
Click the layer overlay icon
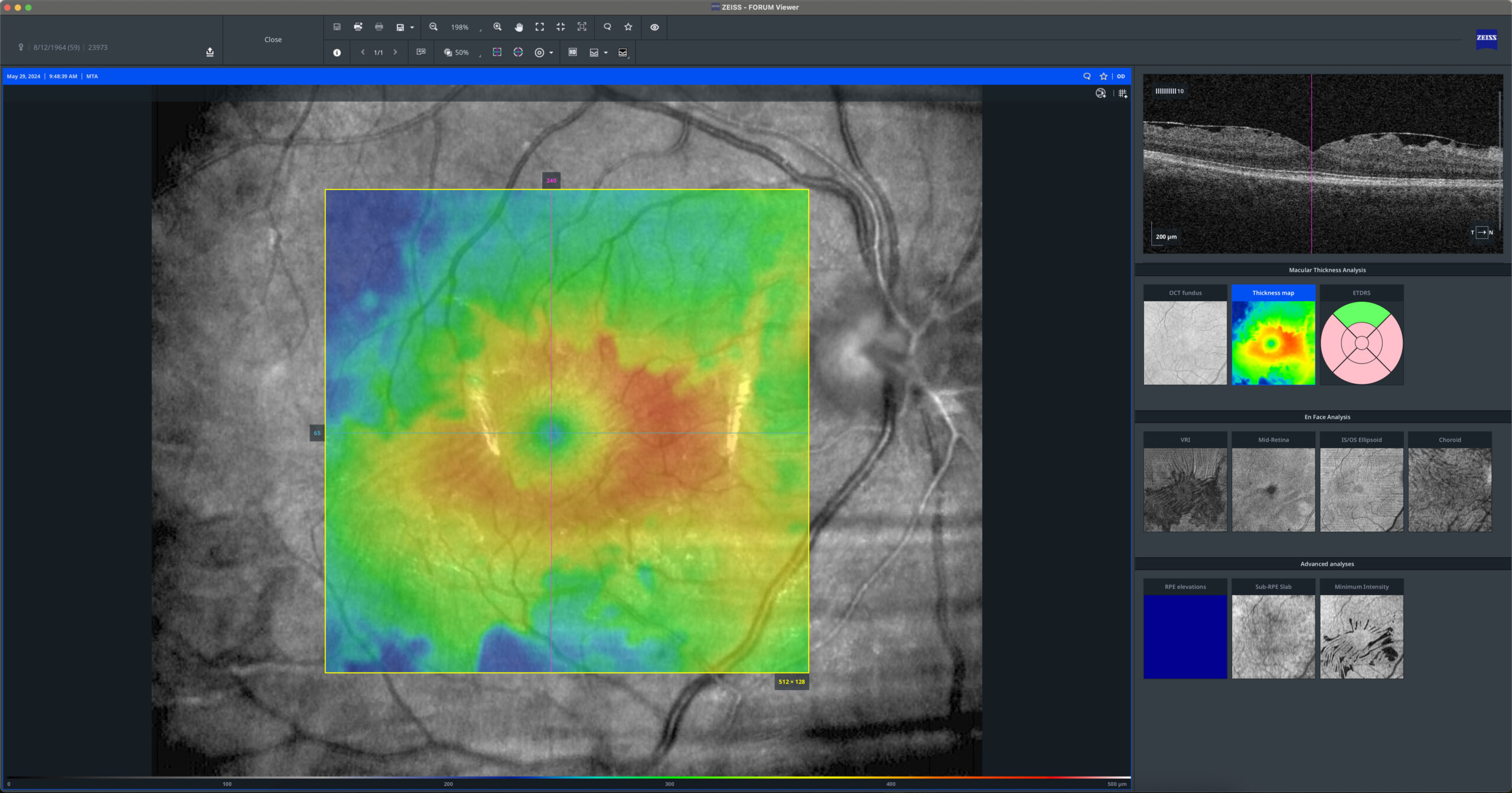click(594, 53)
